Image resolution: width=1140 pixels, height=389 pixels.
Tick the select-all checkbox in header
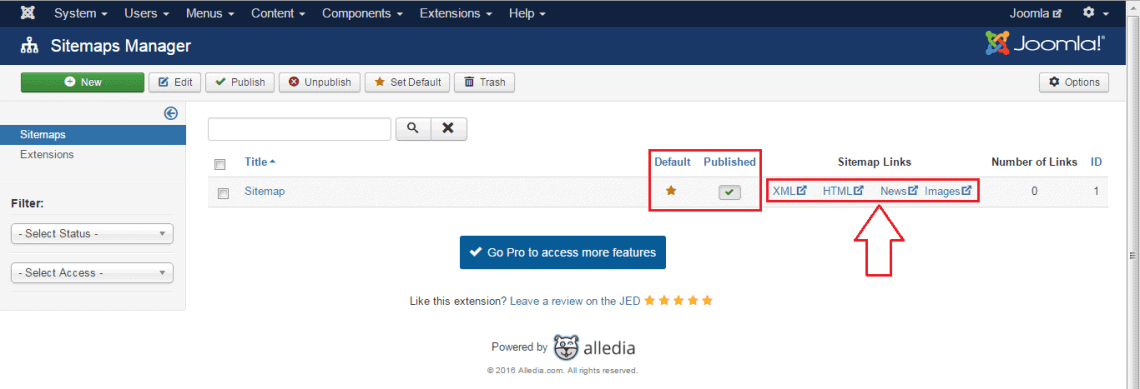click(x=220, y=164)
